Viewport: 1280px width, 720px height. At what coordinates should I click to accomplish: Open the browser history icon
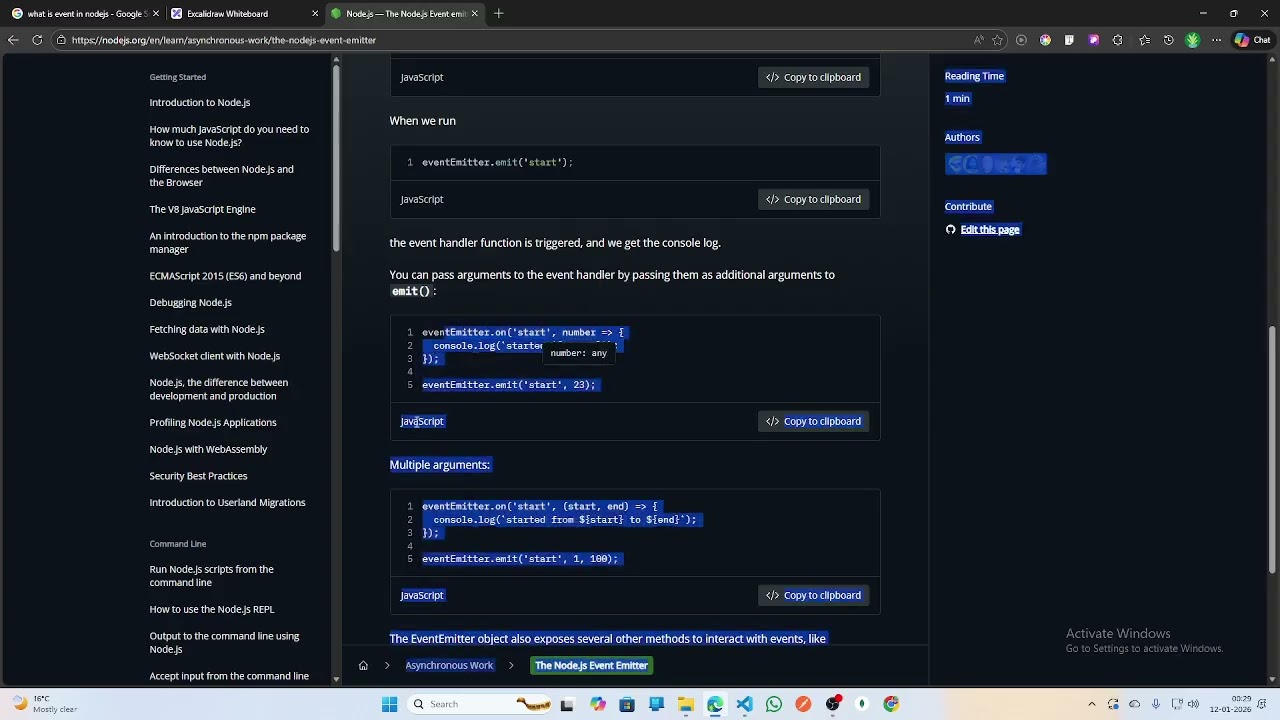click(x=1168, y=40)
